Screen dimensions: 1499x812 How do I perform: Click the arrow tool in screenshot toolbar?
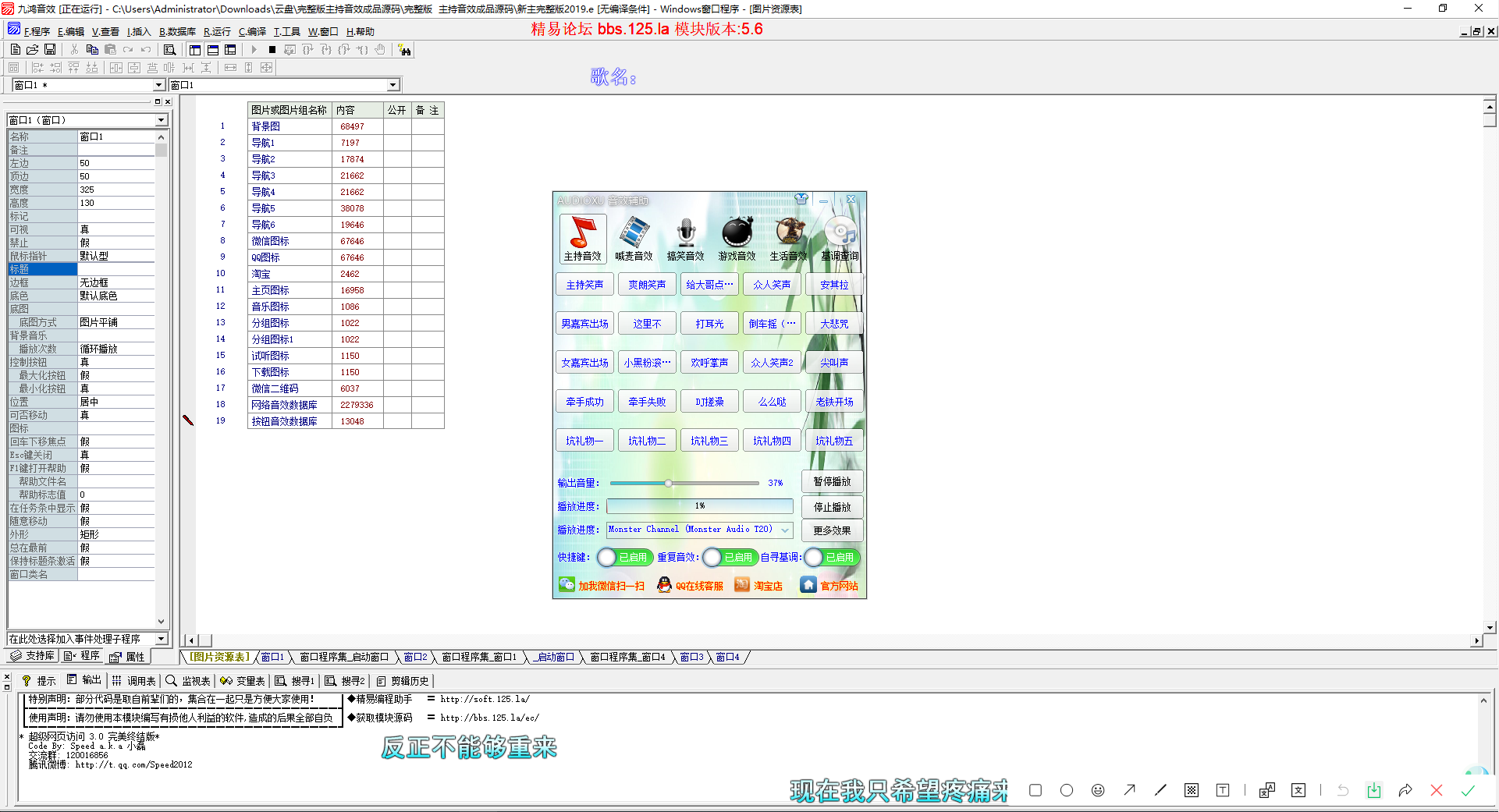tap(1129, 790)
